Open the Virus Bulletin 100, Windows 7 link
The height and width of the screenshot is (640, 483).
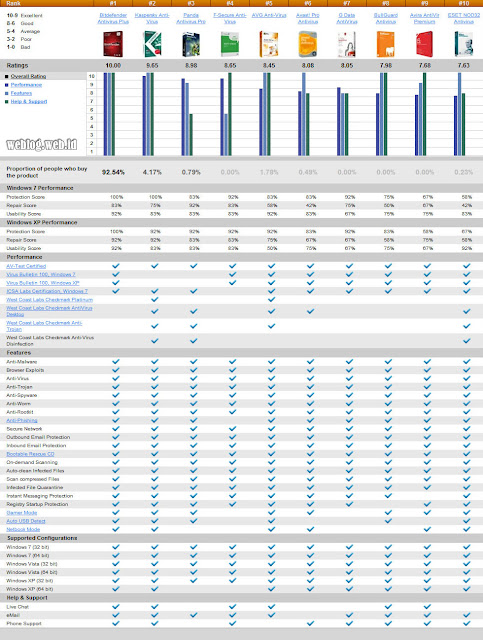coord(41,274)
